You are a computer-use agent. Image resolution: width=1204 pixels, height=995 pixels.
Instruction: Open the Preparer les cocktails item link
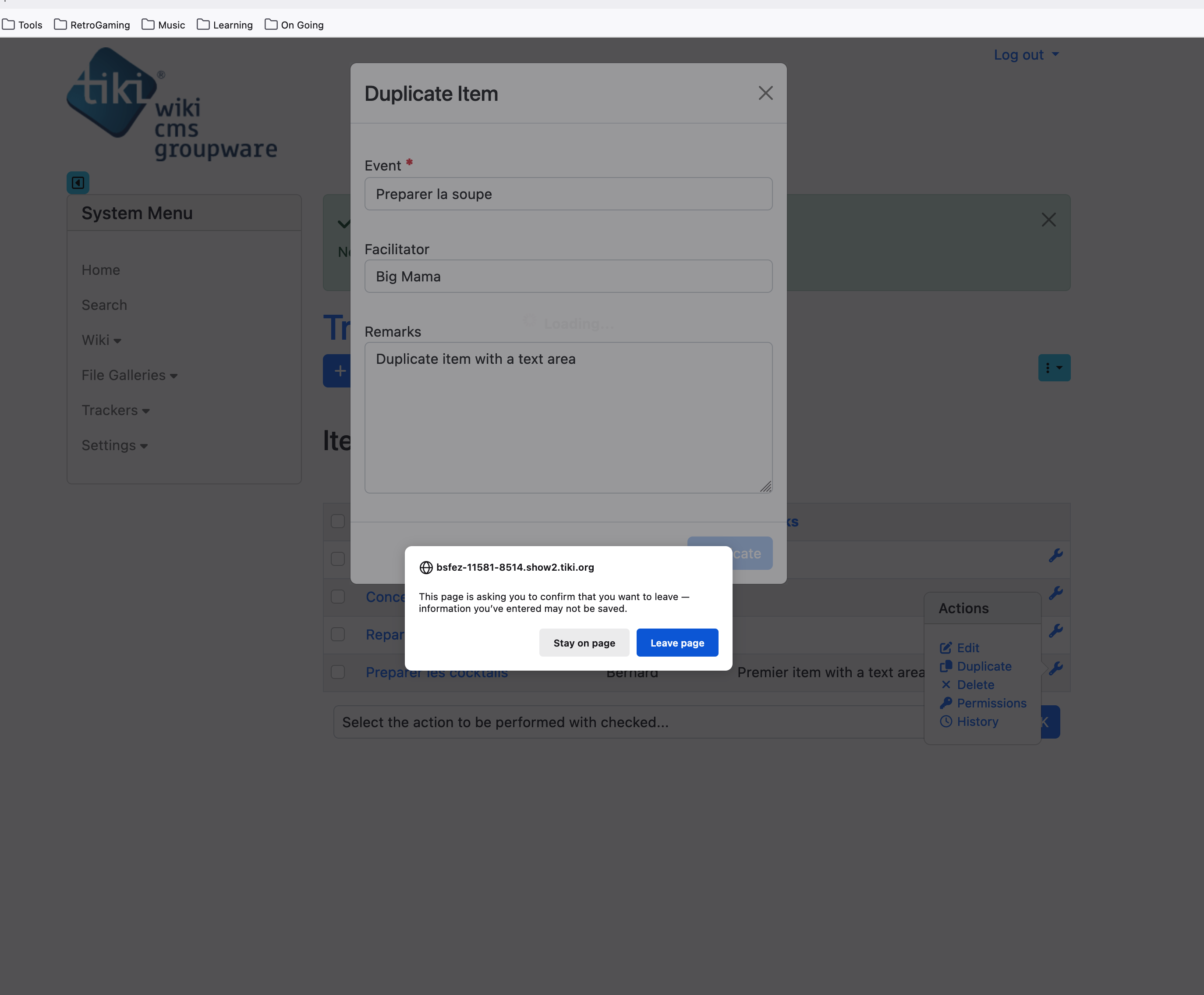(x=437, y=672)
